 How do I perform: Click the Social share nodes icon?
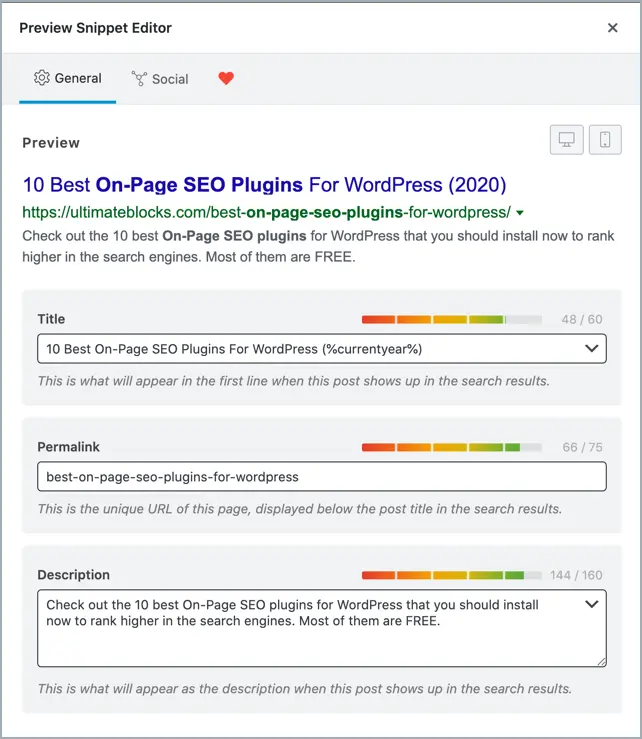(x=139, y=79)
